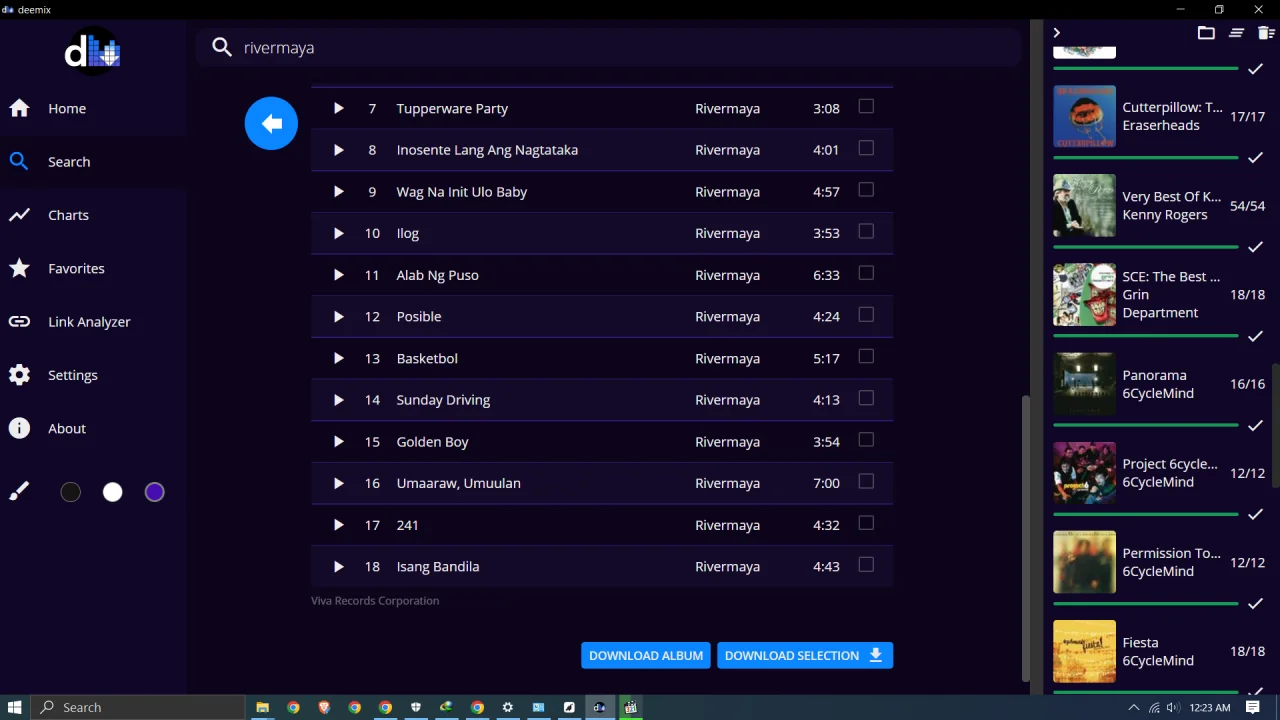The width and height of the screenshot is (1280, 720).
Task: Open File Explorer from taskbar
Action: [x=262, y=707]
